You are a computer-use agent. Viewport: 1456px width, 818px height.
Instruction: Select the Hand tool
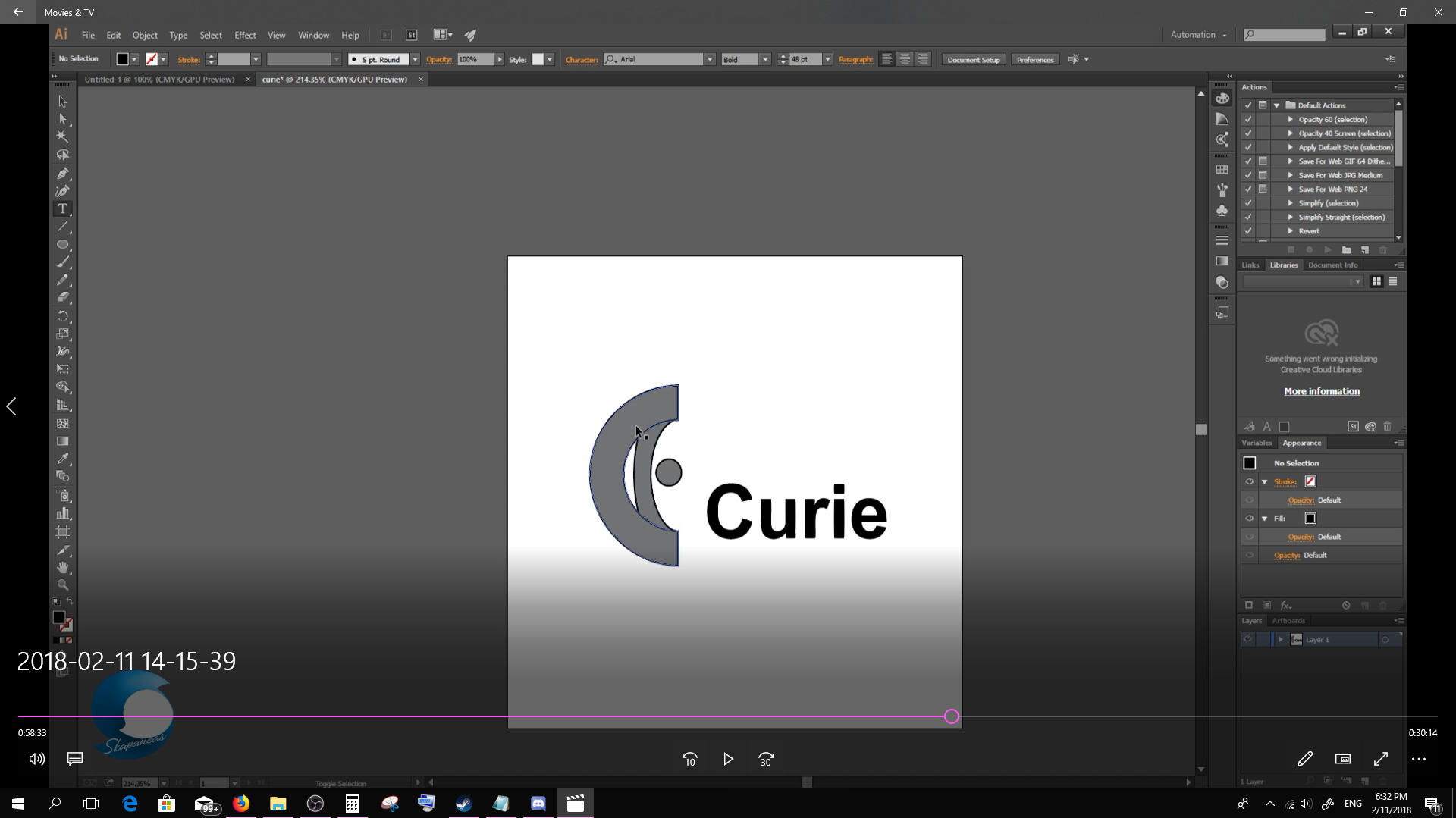coord(63,567)
